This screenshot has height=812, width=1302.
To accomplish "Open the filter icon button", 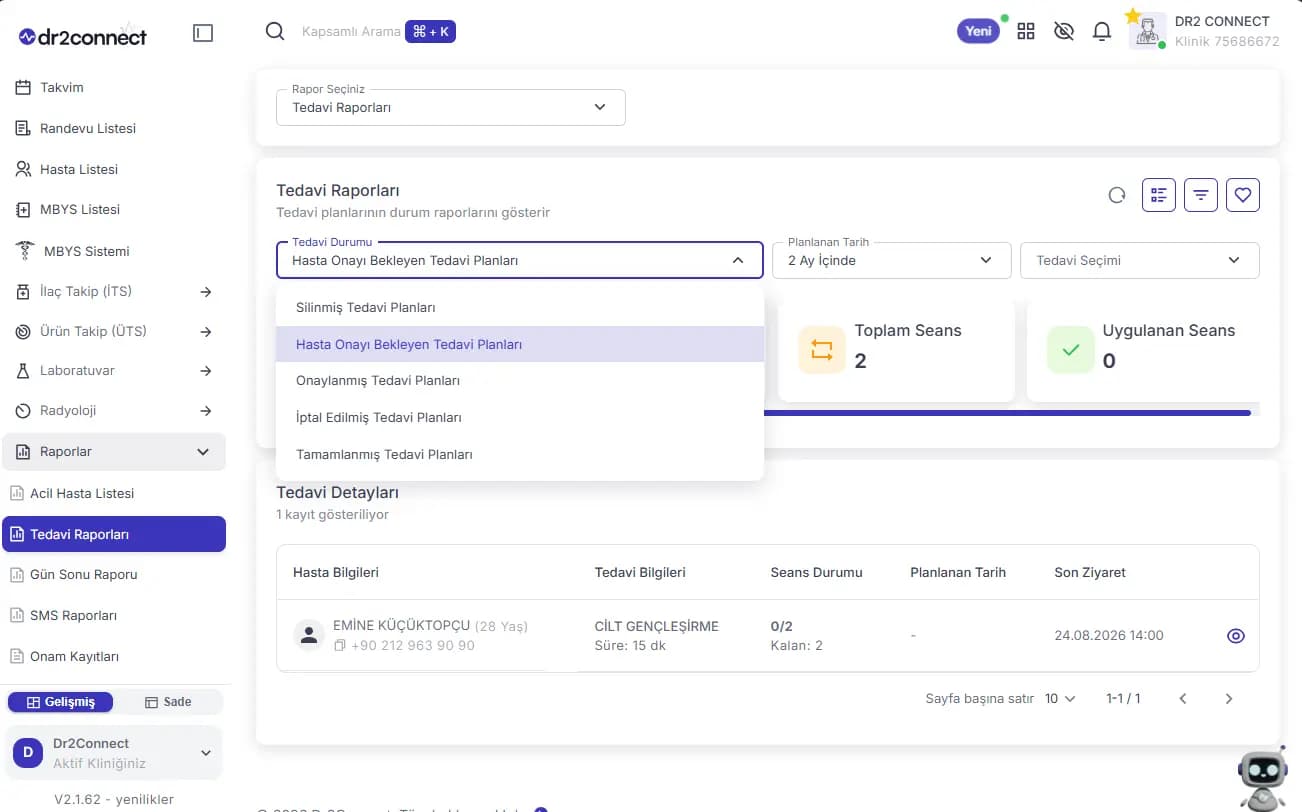I will pos(1201,195).
